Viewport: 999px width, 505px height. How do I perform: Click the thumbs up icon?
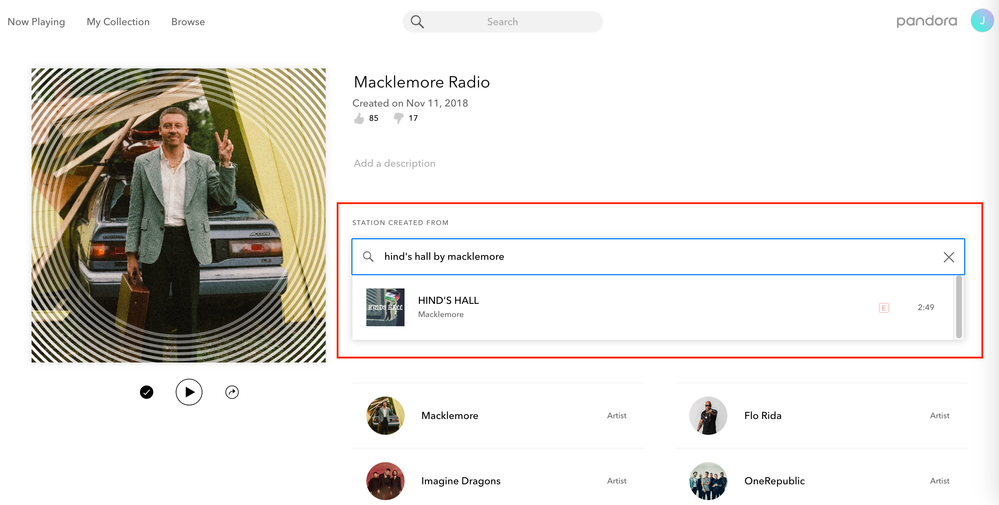(359, 118)
